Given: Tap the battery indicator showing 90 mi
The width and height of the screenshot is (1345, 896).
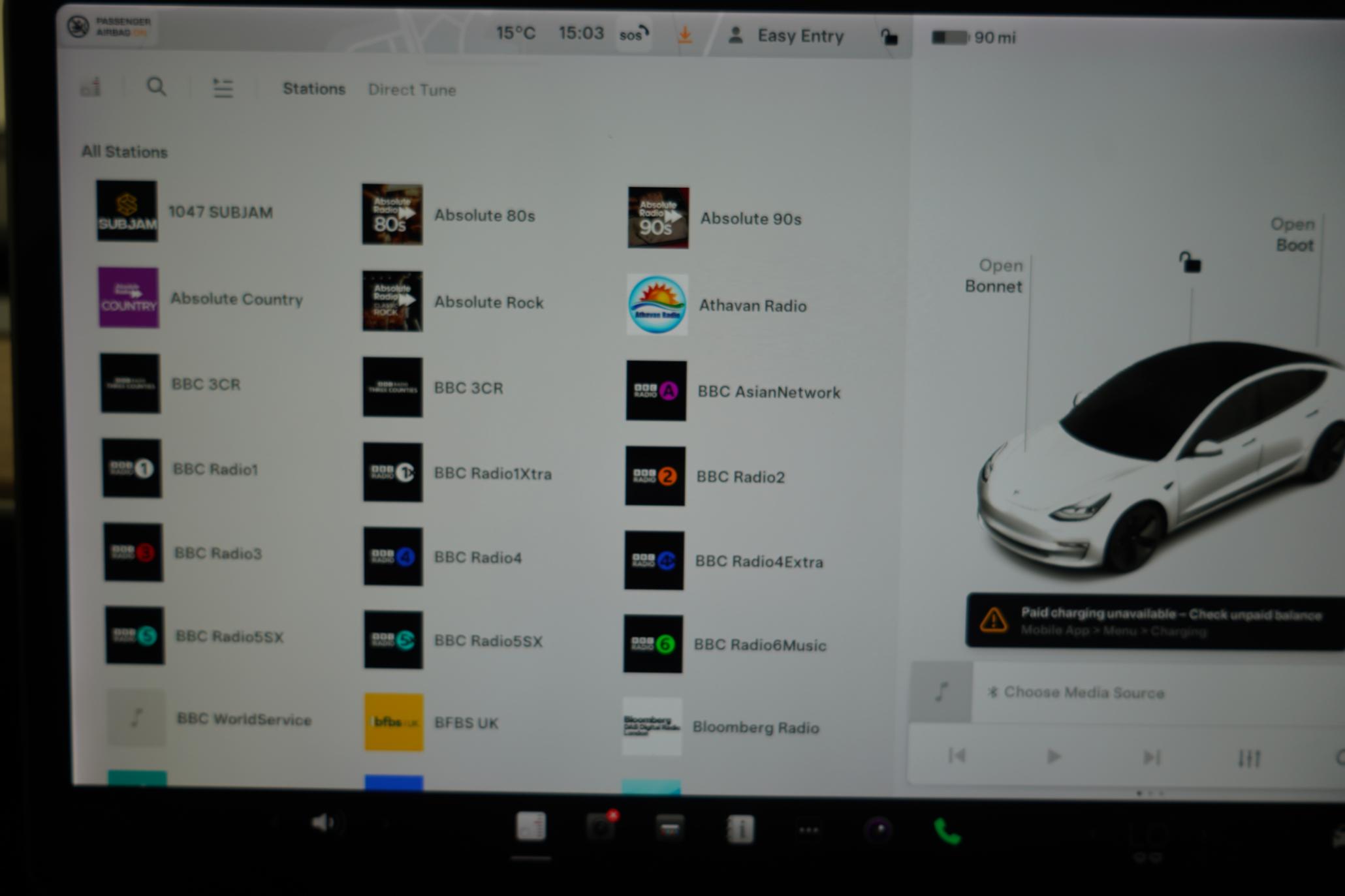Looking at the screenshot, I should [x=973, y=37].
